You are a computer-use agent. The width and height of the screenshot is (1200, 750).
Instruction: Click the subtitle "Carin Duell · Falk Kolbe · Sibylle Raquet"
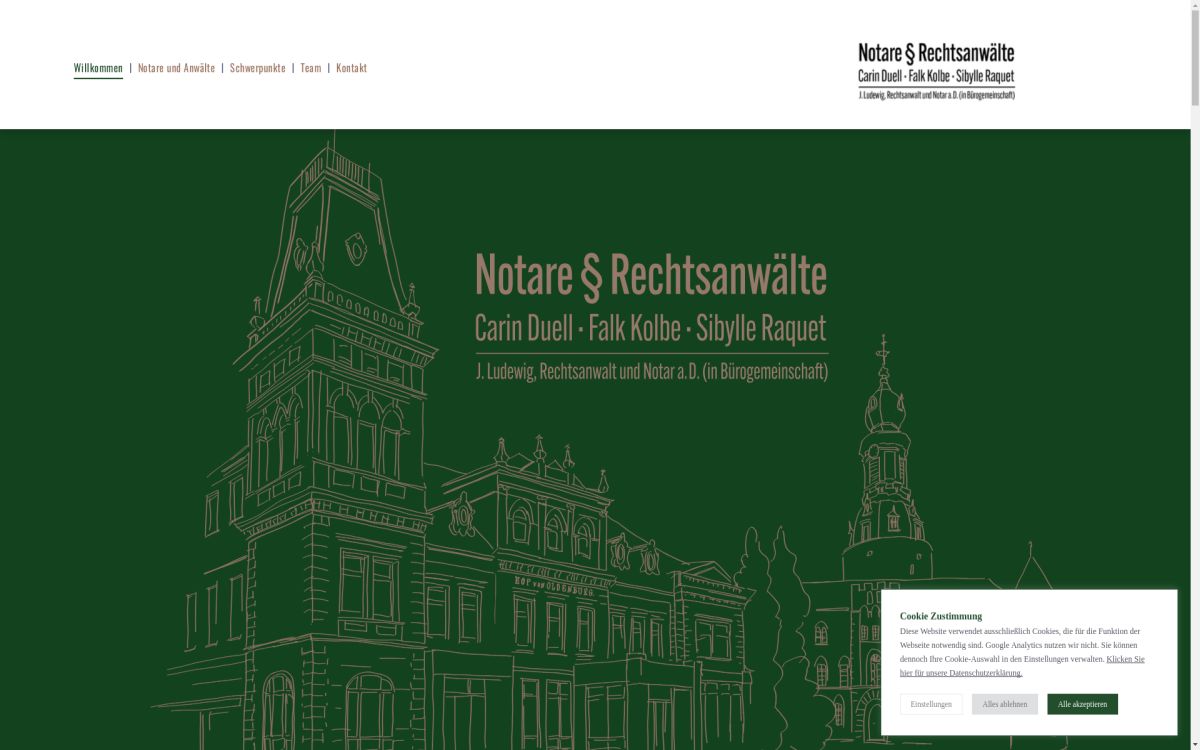pyautogui.click(x=652, y=326)
